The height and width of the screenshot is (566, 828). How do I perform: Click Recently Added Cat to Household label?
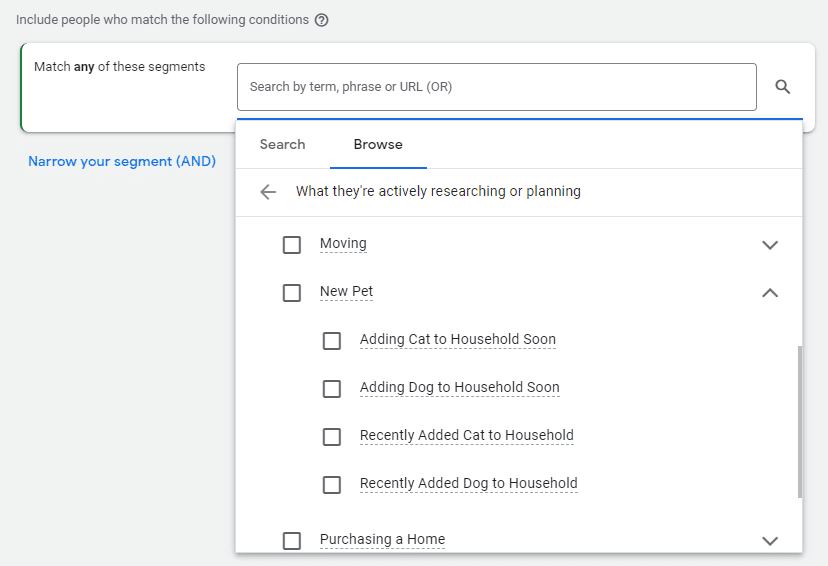coord(467,436)
